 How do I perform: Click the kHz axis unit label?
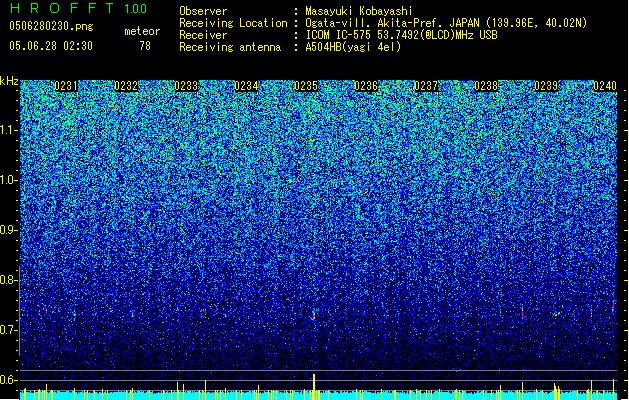(x=9, y=81)
